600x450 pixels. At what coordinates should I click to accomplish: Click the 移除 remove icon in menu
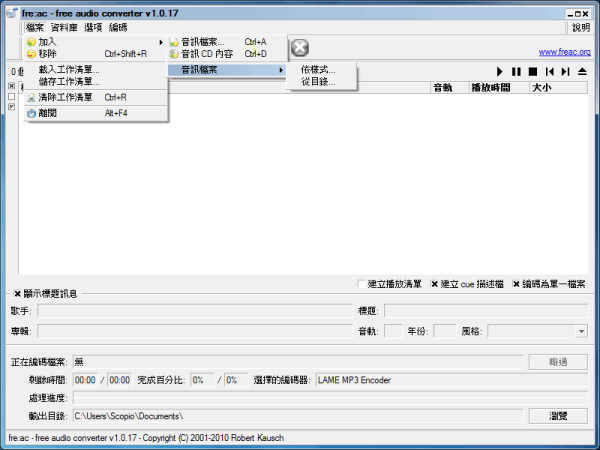[31, 54]
